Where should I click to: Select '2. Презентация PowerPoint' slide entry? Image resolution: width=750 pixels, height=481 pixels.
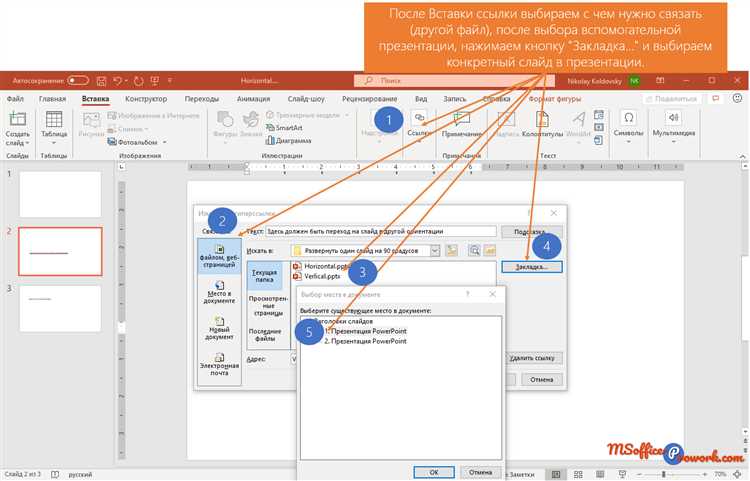pos(365,341)
